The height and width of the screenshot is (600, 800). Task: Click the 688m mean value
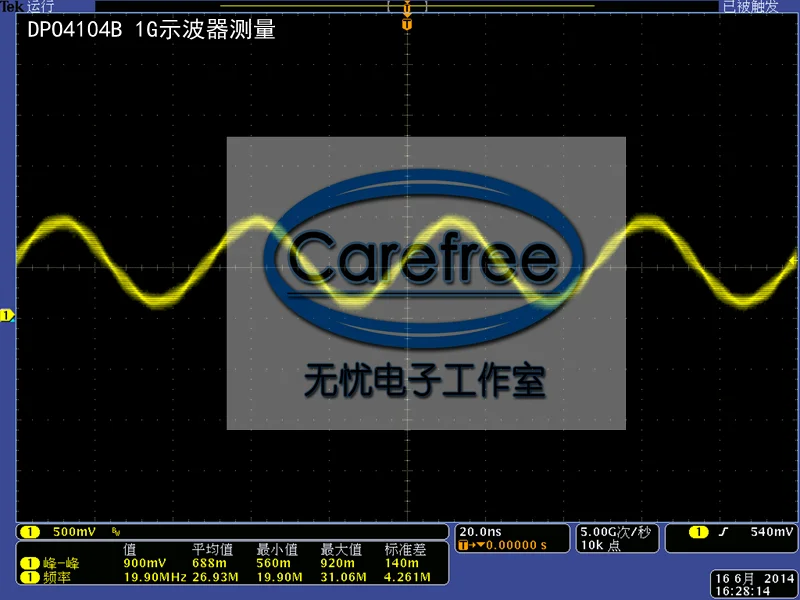pyautogui.click(x=210, y=563)
